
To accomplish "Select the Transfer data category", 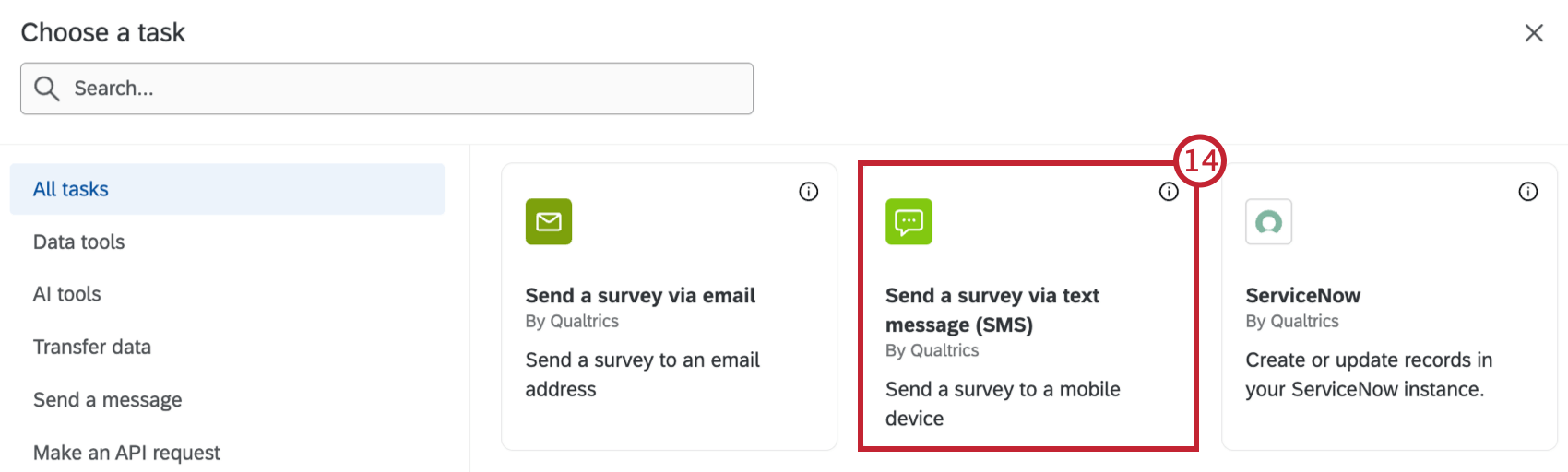I will pyautogui.click(x=92, y=347).
